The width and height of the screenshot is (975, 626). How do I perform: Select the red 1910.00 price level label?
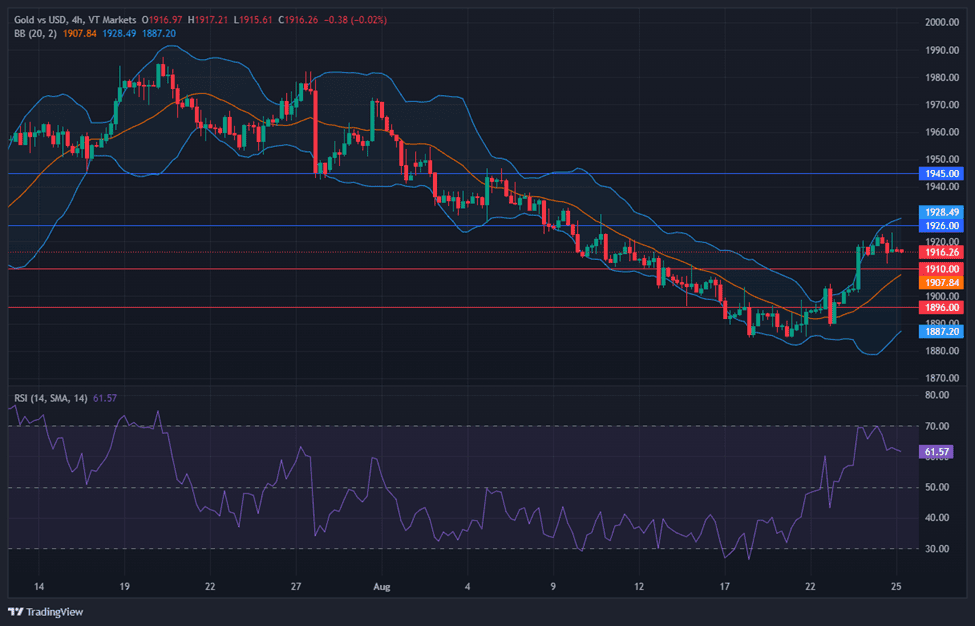pyautogui.click(x=940, y=269)
